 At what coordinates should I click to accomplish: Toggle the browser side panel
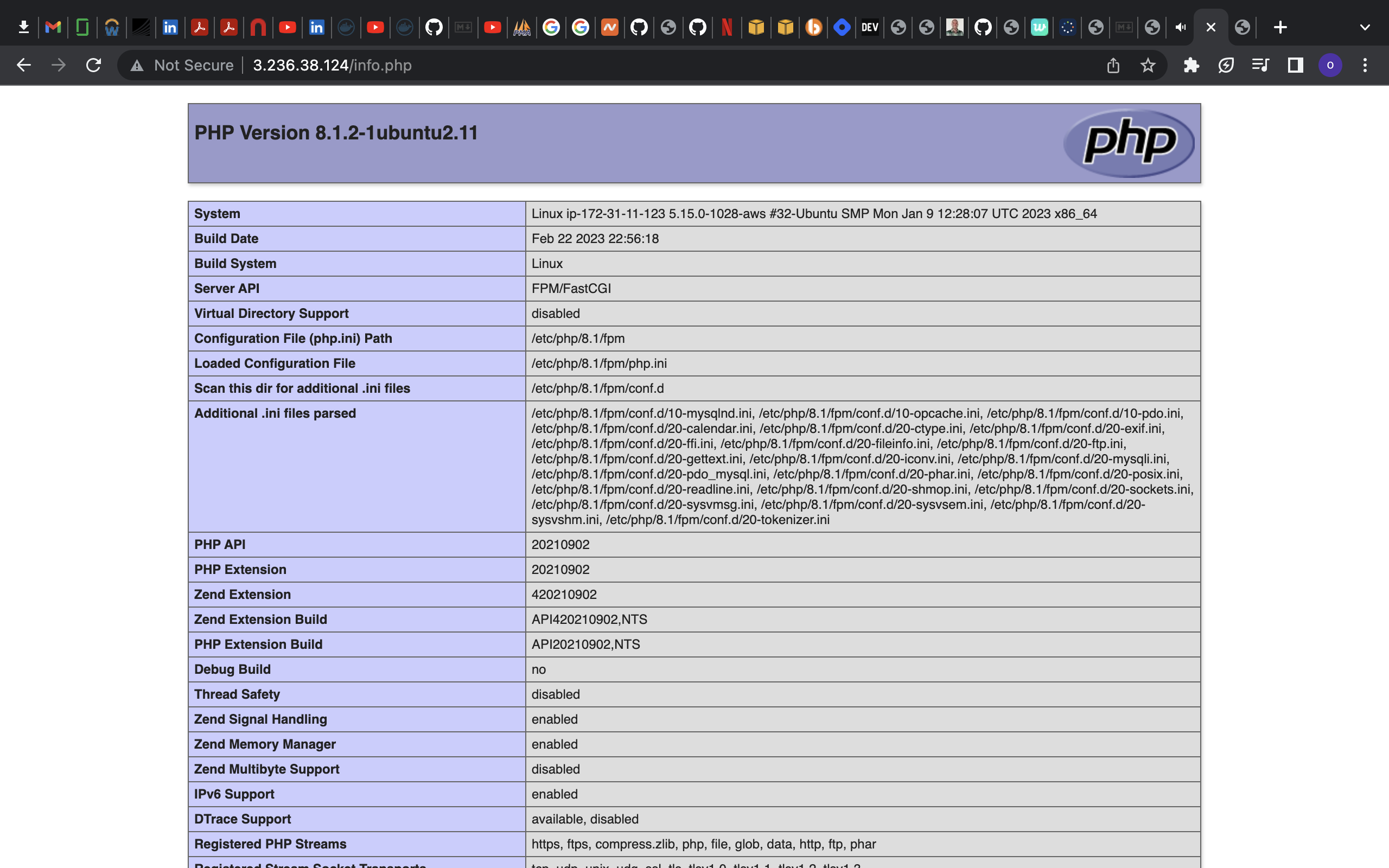[1295, 65]
